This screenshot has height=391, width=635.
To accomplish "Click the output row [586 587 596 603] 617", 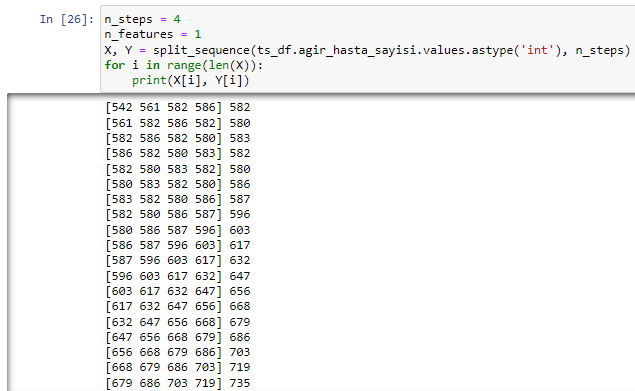I will coord(178,245).
